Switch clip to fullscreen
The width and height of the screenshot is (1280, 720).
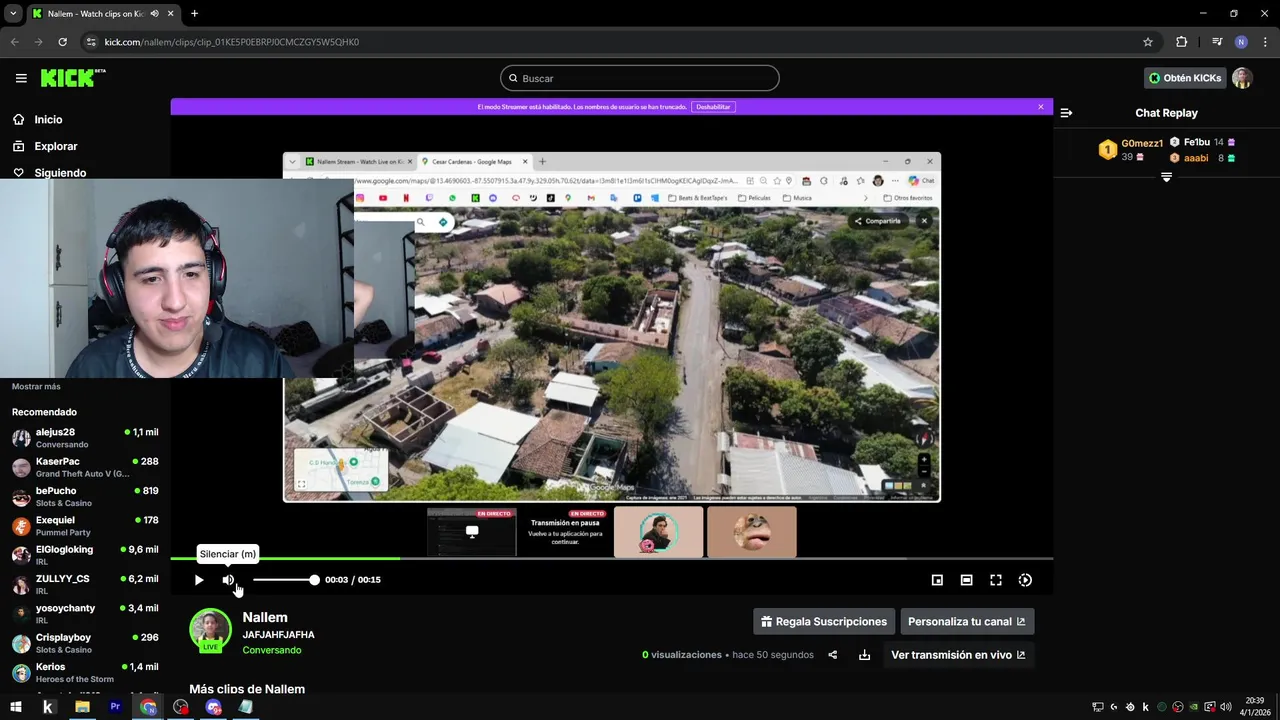[x=996, y=580]
